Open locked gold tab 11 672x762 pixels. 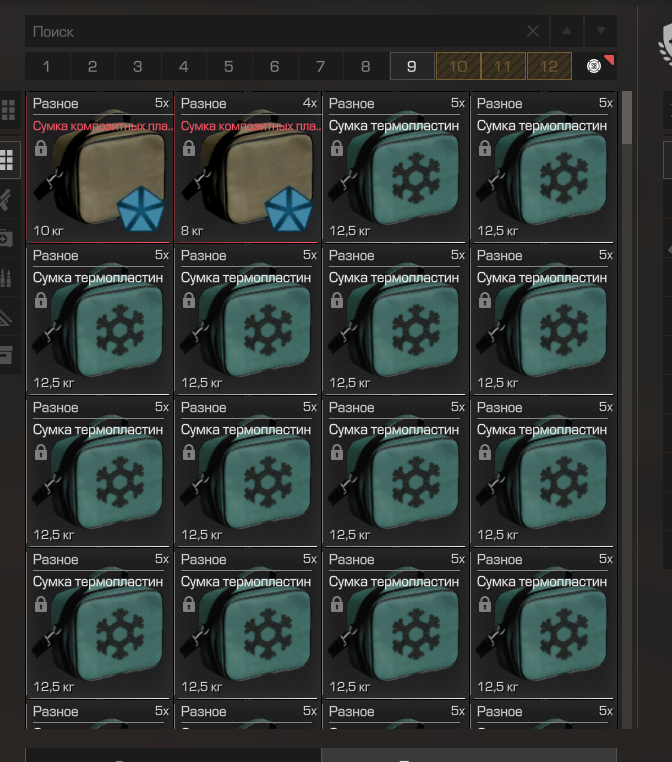(503, 66)
